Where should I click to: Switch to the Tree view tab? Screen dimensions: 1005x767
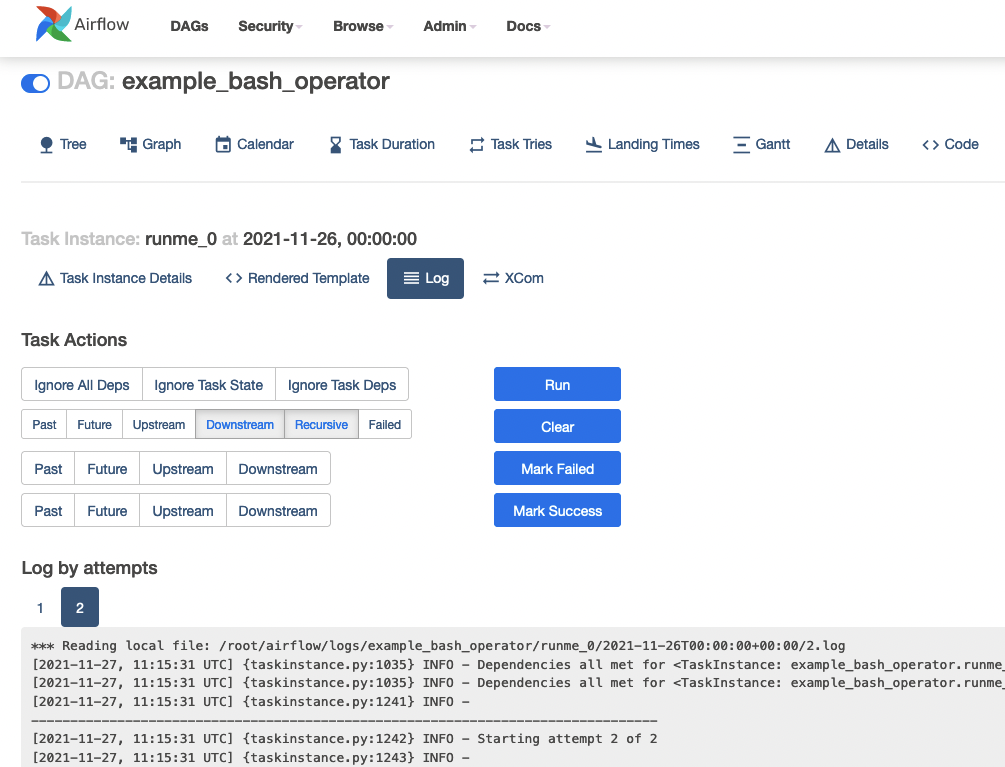(x=63, y=145)
